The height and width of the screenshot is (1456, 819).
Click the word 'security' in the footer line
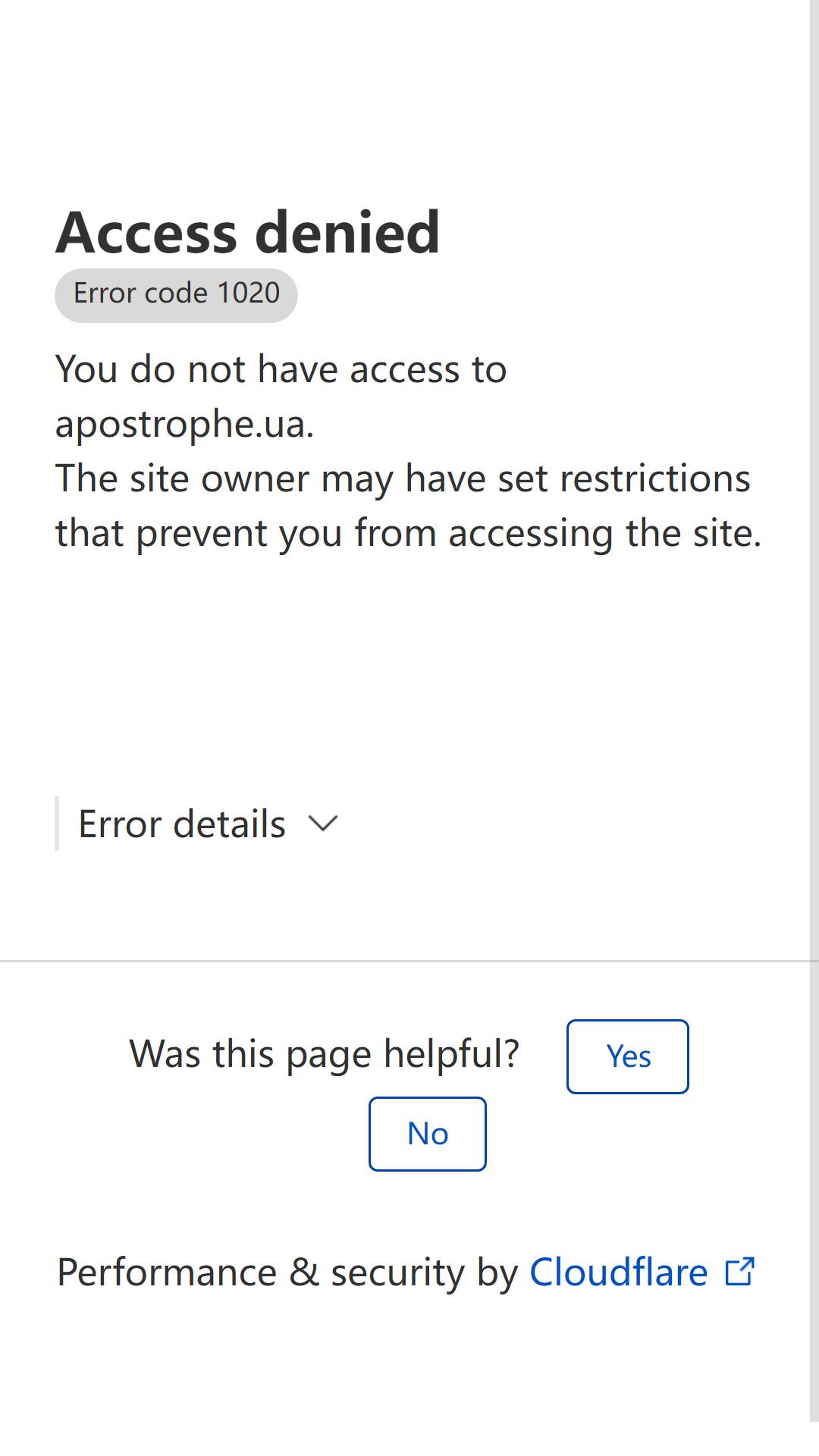(x=397, y=1272)
